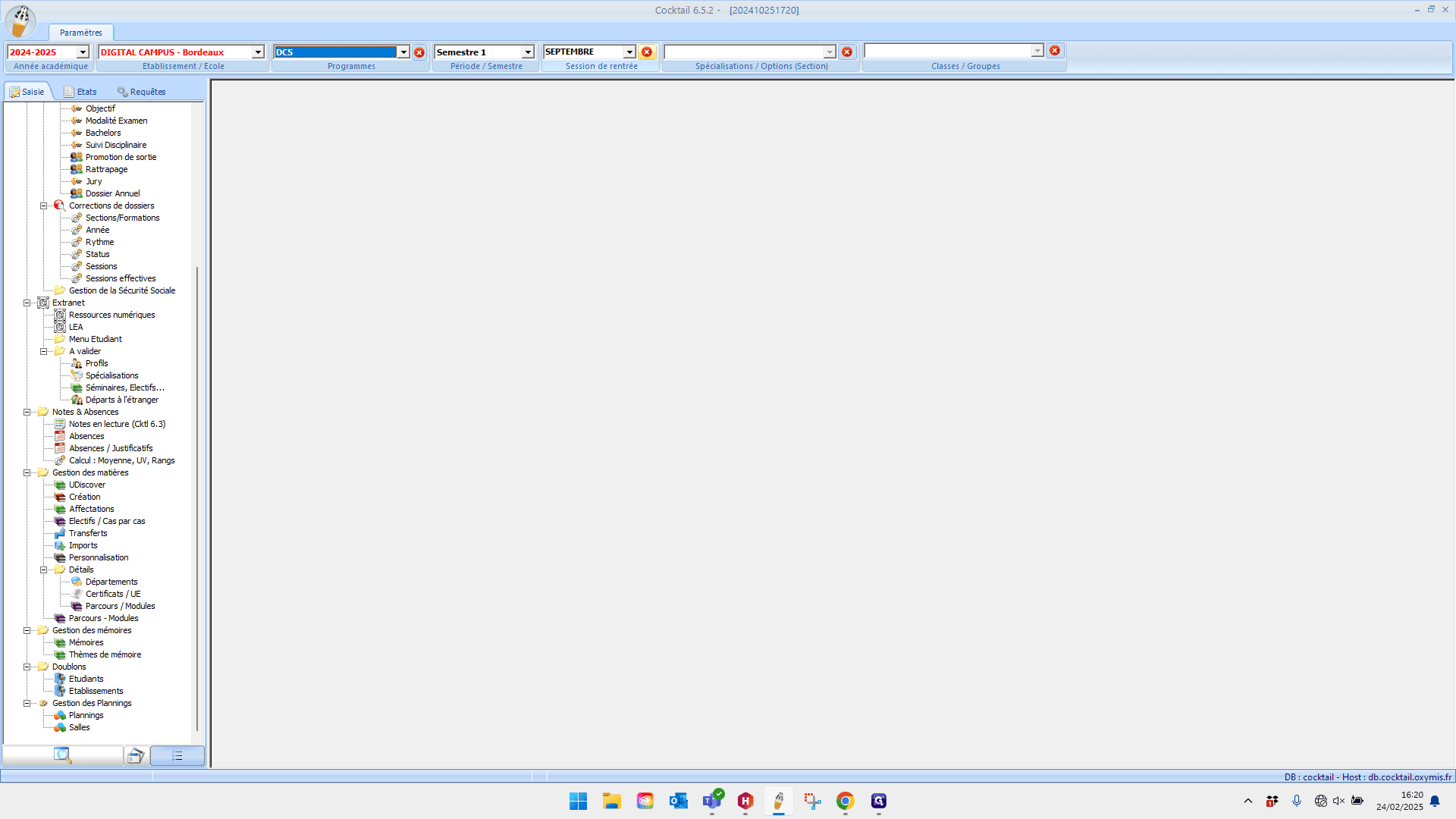The height and width of the screenshot is (819, 1456).
Task: Click the Extranet node icon
Action: (x=43, y=303)
